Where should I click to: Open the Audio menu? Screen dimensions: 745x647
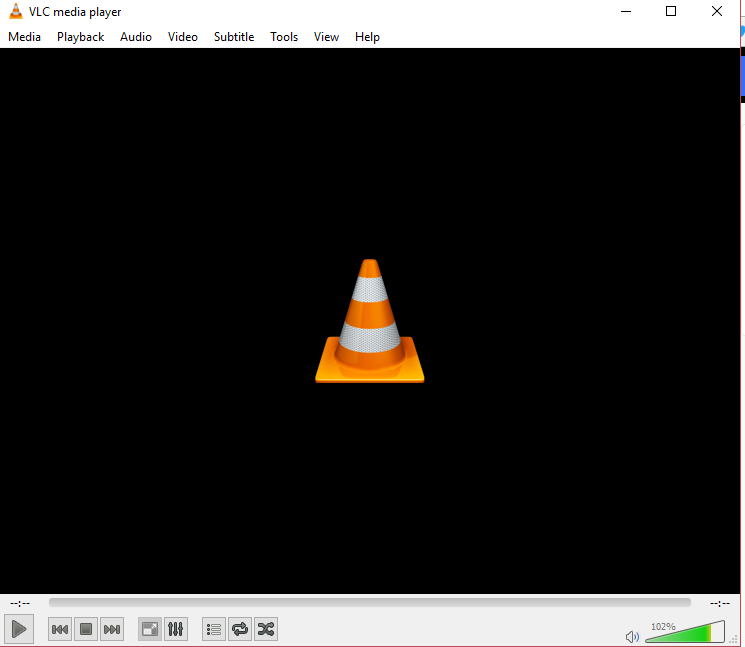coord(136,37)
